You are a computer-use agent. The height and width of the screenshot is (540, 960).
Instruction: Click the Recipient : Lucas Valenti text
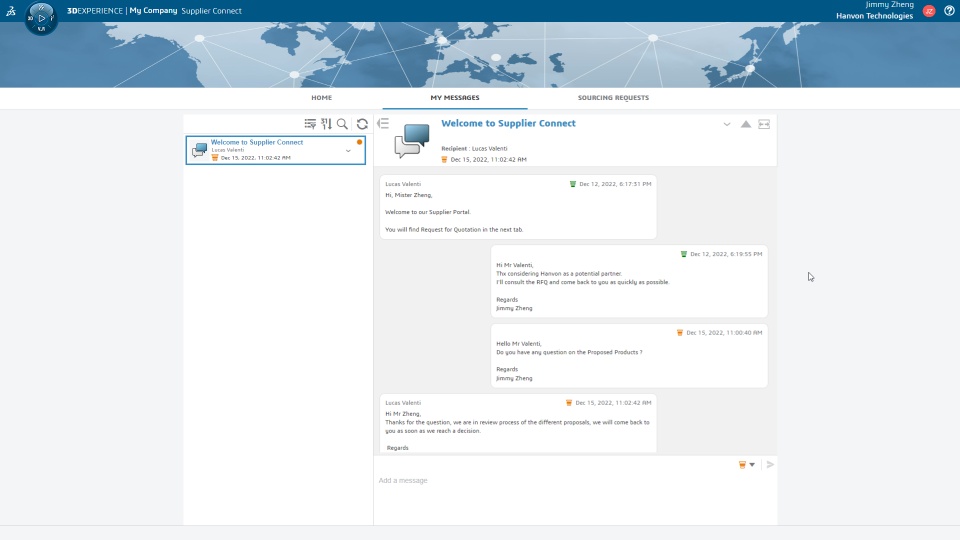pyautogui.click(x=474, y=149)
